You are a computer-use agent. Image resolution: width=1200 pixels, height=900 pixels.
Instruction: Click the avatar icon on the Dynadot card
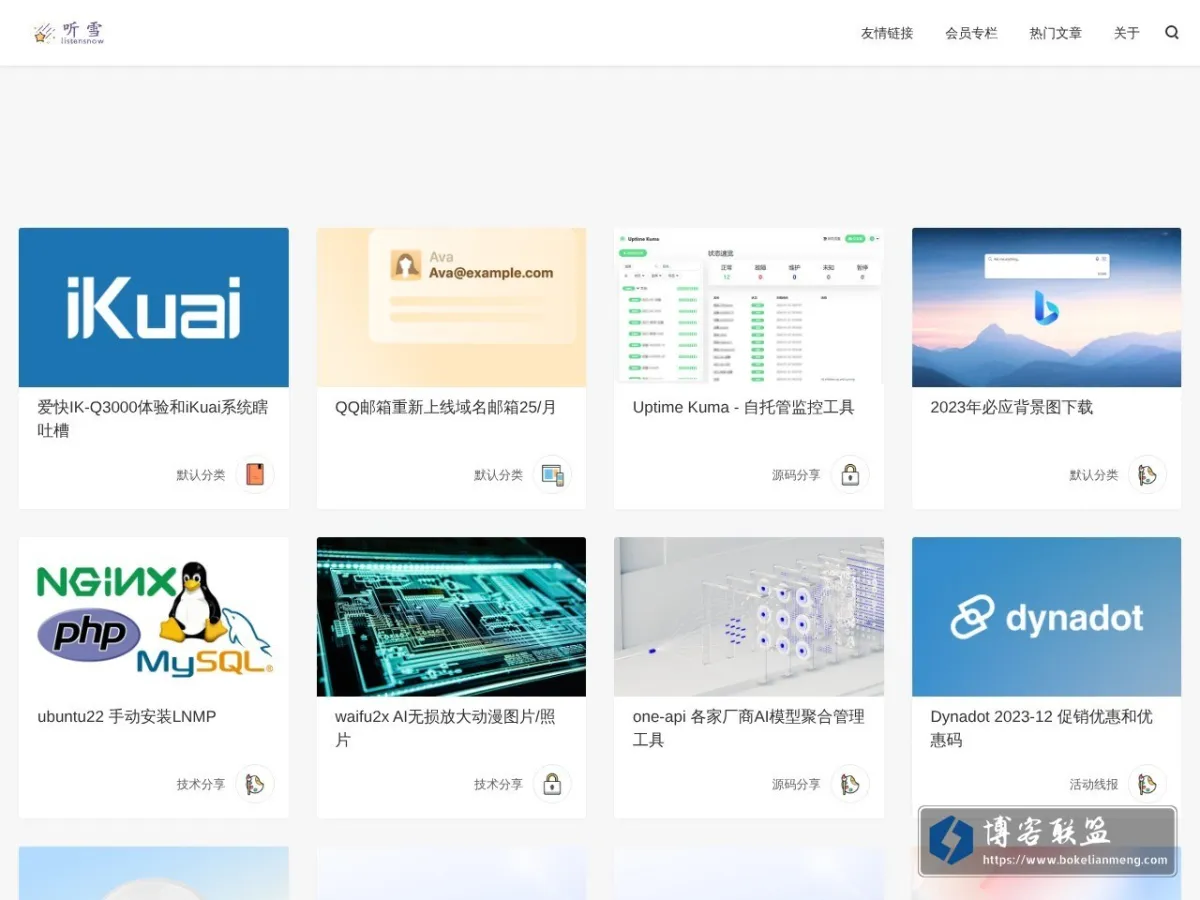(1147, 784)
